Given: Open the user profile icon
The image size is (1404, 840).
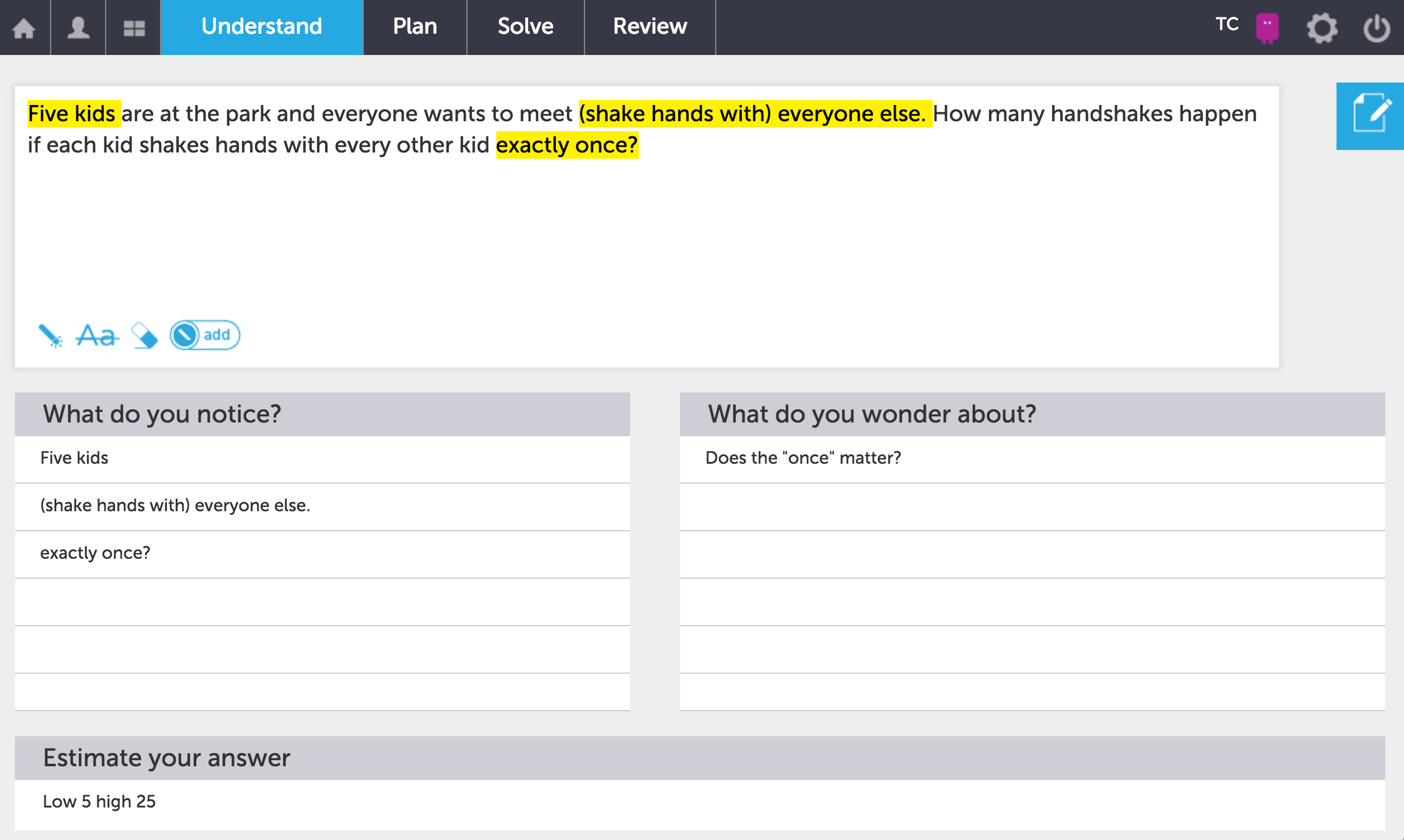Looking at the screenshot, I should [x=78, y=27].
